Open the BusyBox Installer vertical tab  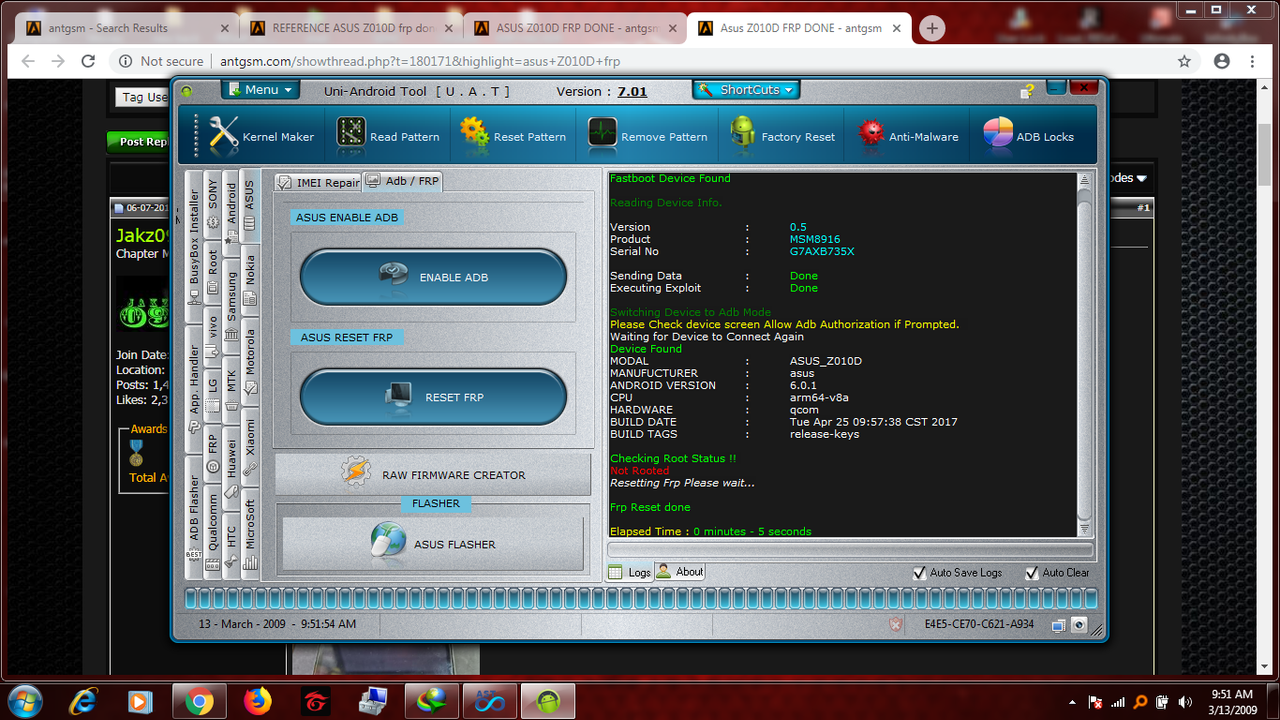[x=194, y=247]
